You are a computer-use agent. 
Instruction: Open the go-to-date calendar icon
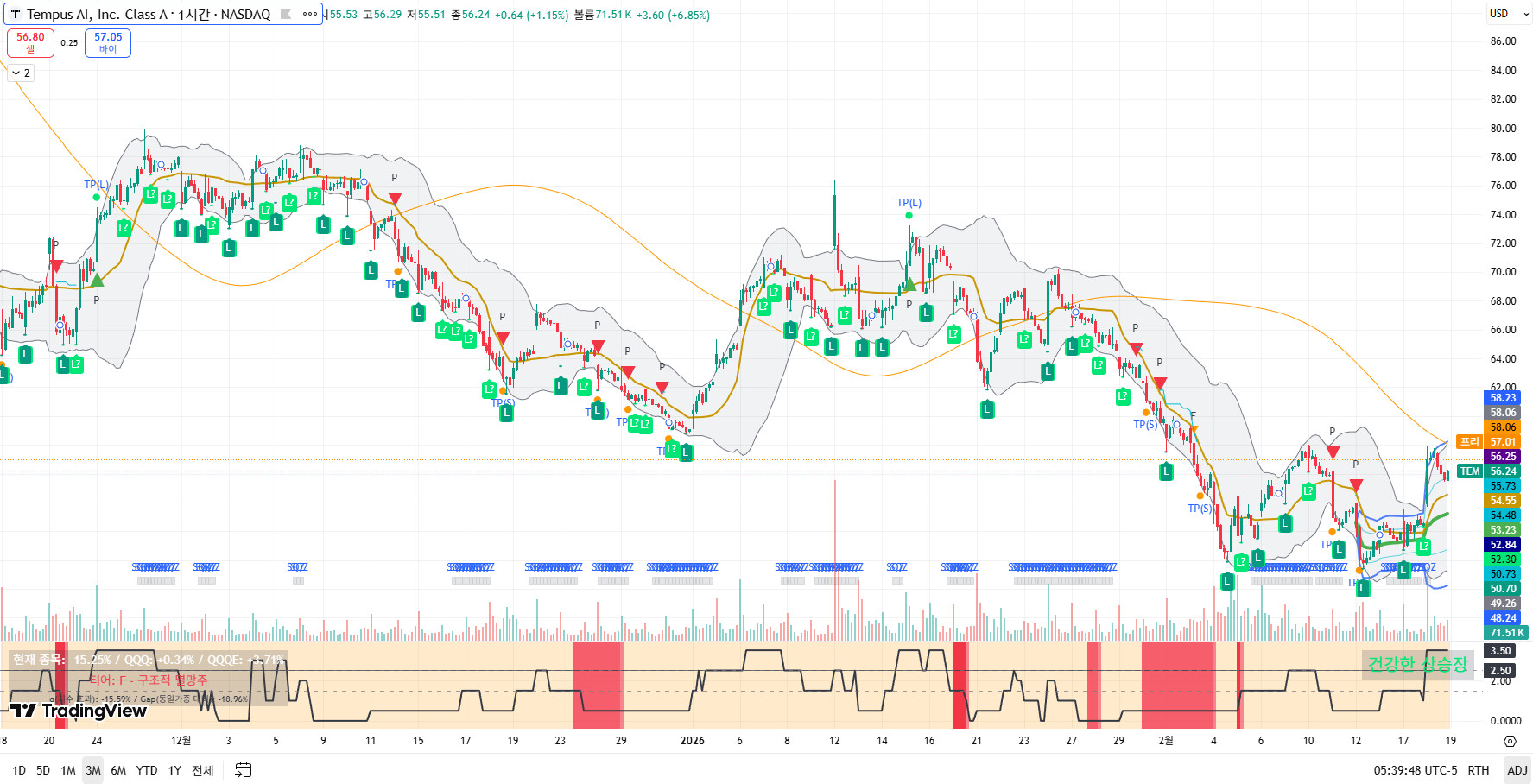244,770
